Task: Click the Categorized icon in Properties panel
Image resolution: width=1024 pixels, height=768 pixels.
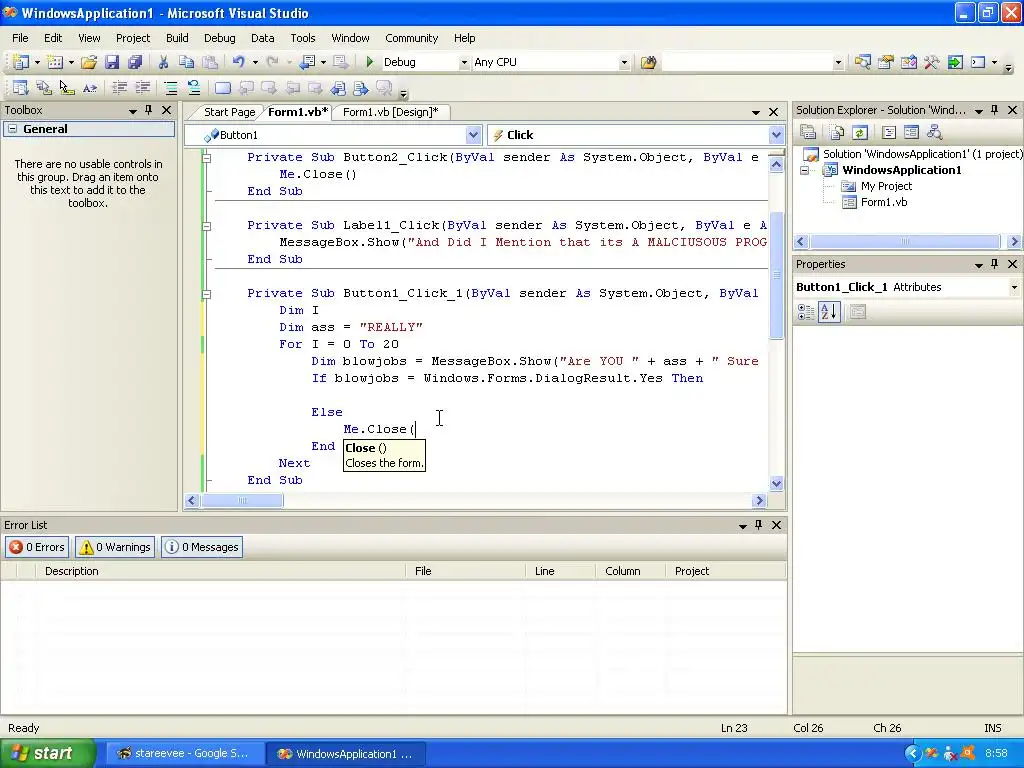Action: point(806,312)
